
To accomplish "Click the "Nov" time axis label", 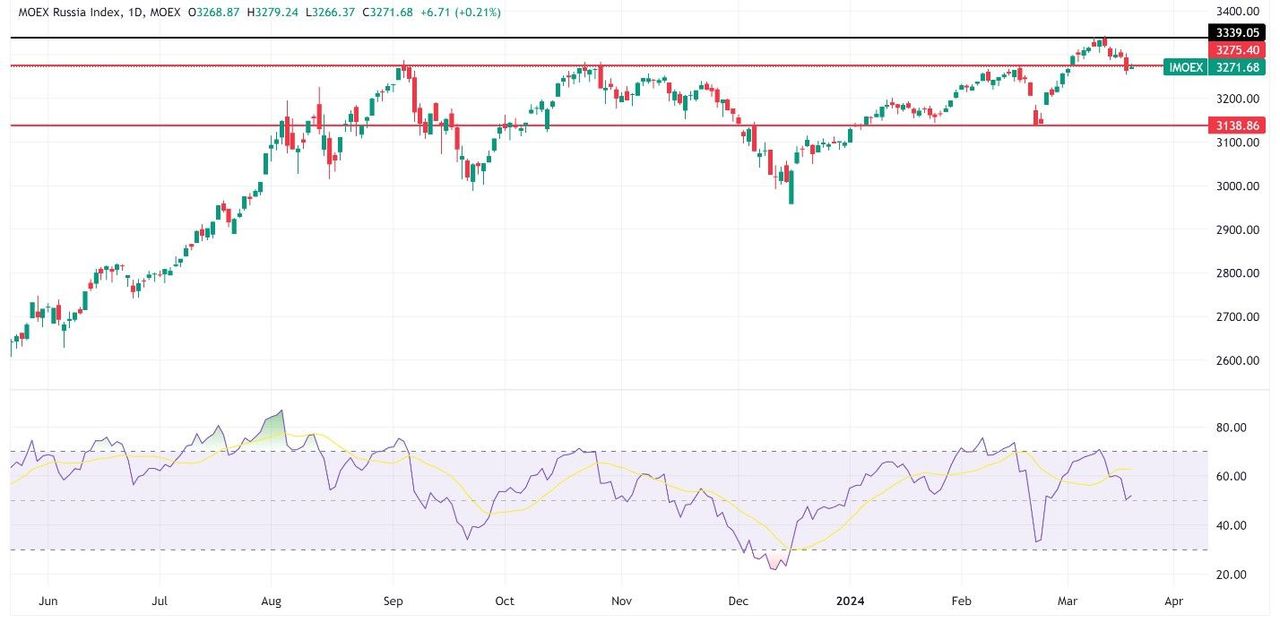I will [x=621, y=602].
